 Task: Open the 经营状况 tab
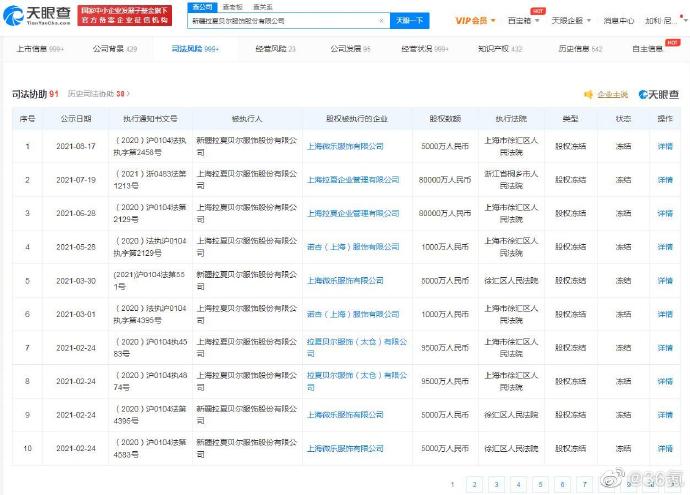[x=425, y=49]
